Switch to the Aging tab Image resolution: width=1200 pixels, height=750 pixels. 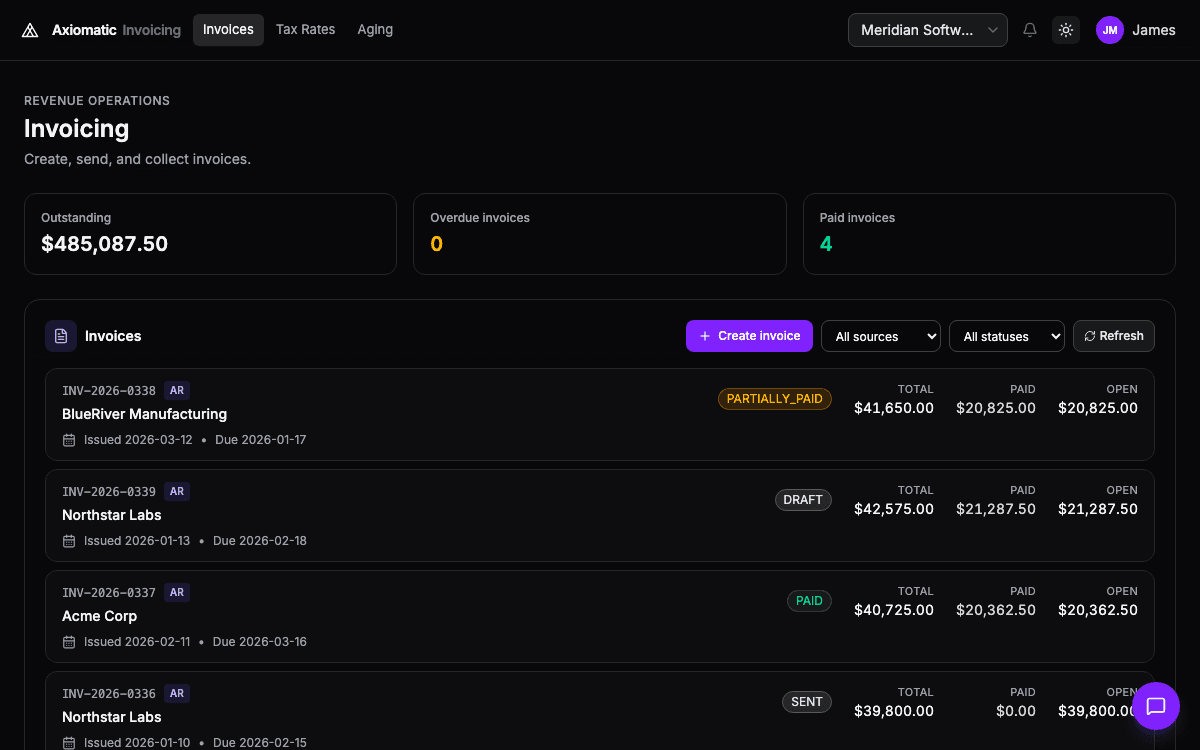pyautogui.click(x=375, y=29)
